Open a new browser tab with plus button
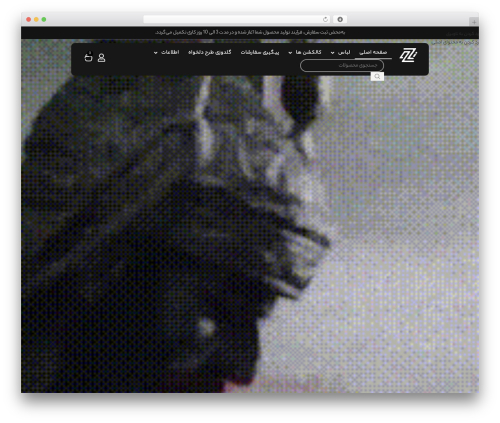Image resolution: width=500 pixels, height=423 pixels. point(474,22)
